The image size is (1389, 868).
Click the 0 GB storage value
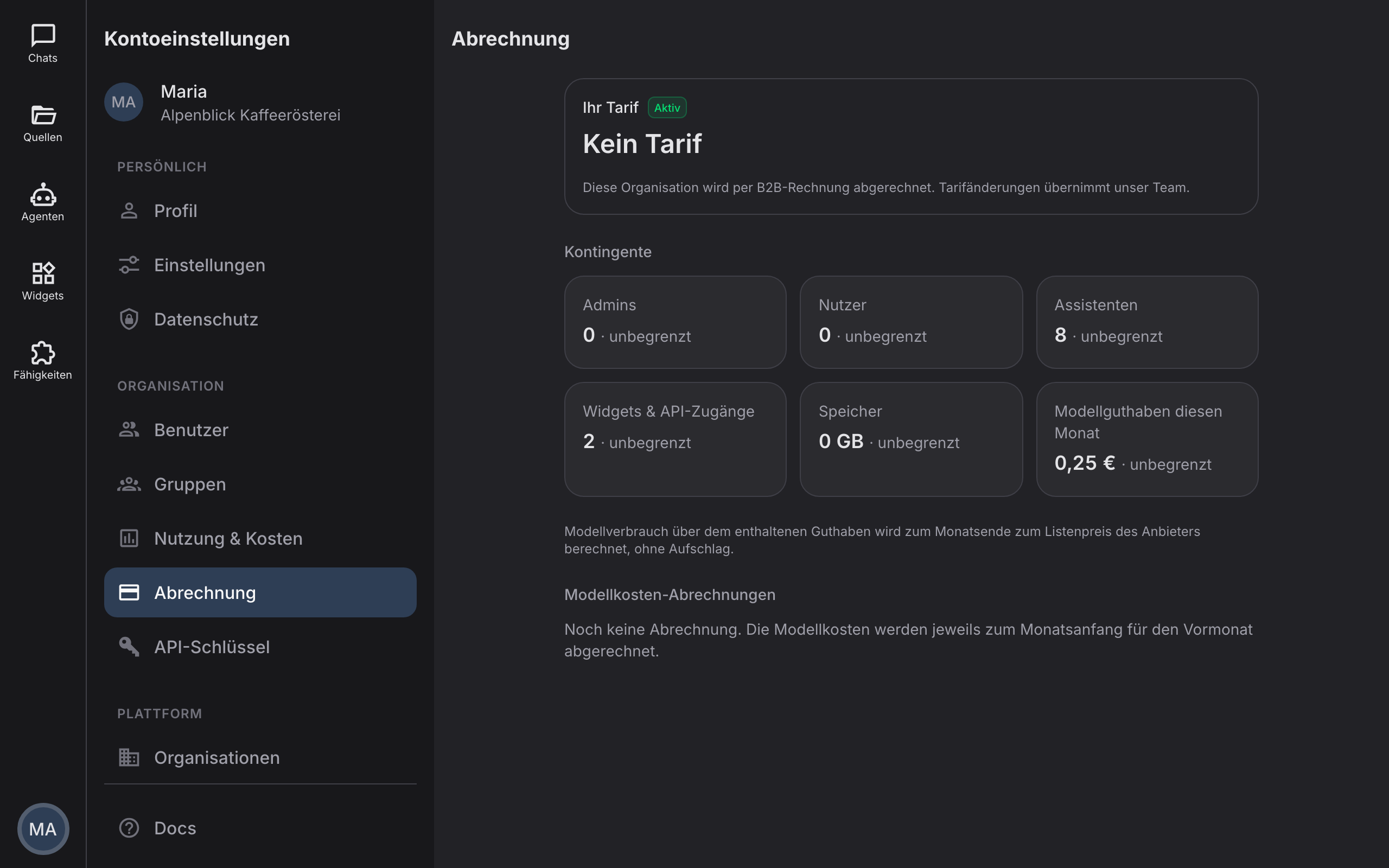point(841,441)
